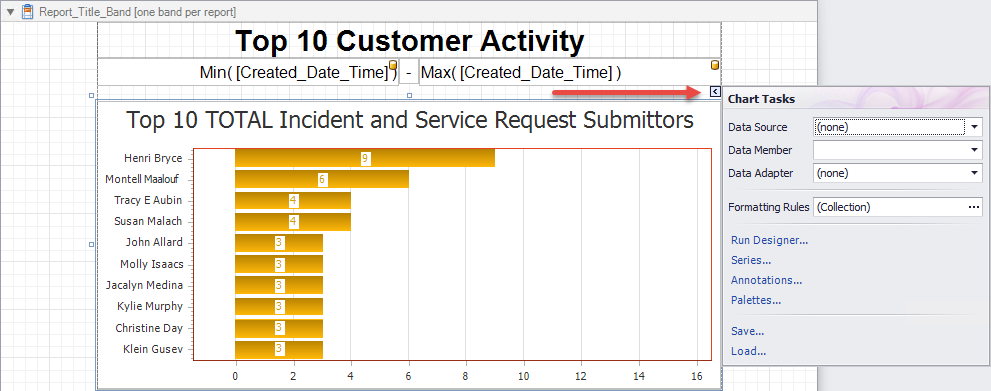Click the Molly Isaacs axis label
The image size is (991, 391).
152,264
